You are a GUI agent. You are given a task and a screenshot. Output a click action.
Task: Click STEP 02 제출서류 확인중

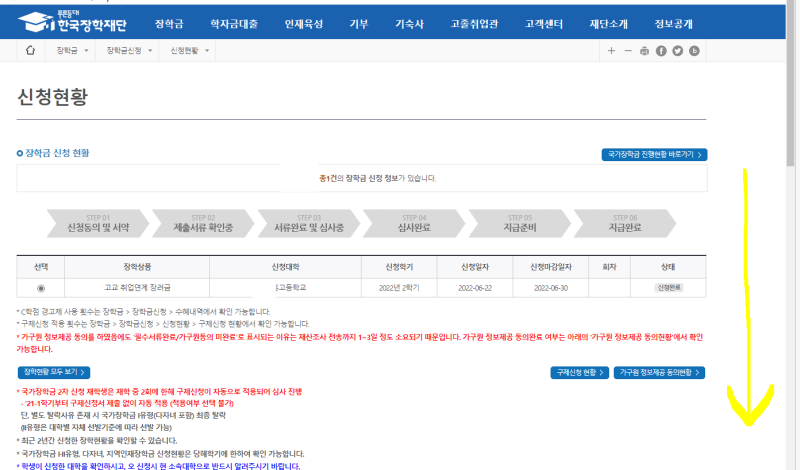point(203,224)
